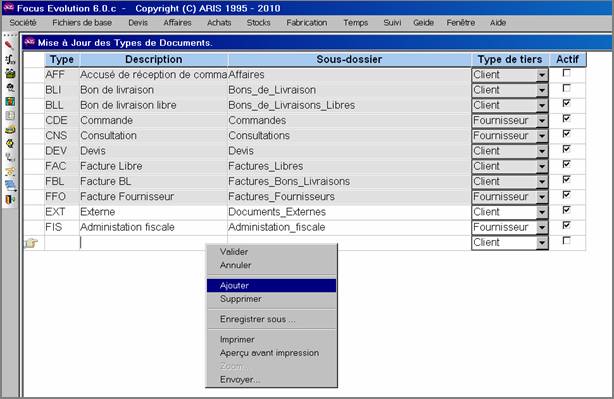Open Type de tiers dropdown for EXT row
The width and height of the screenshot is (614, 399).
coord(542,212)
